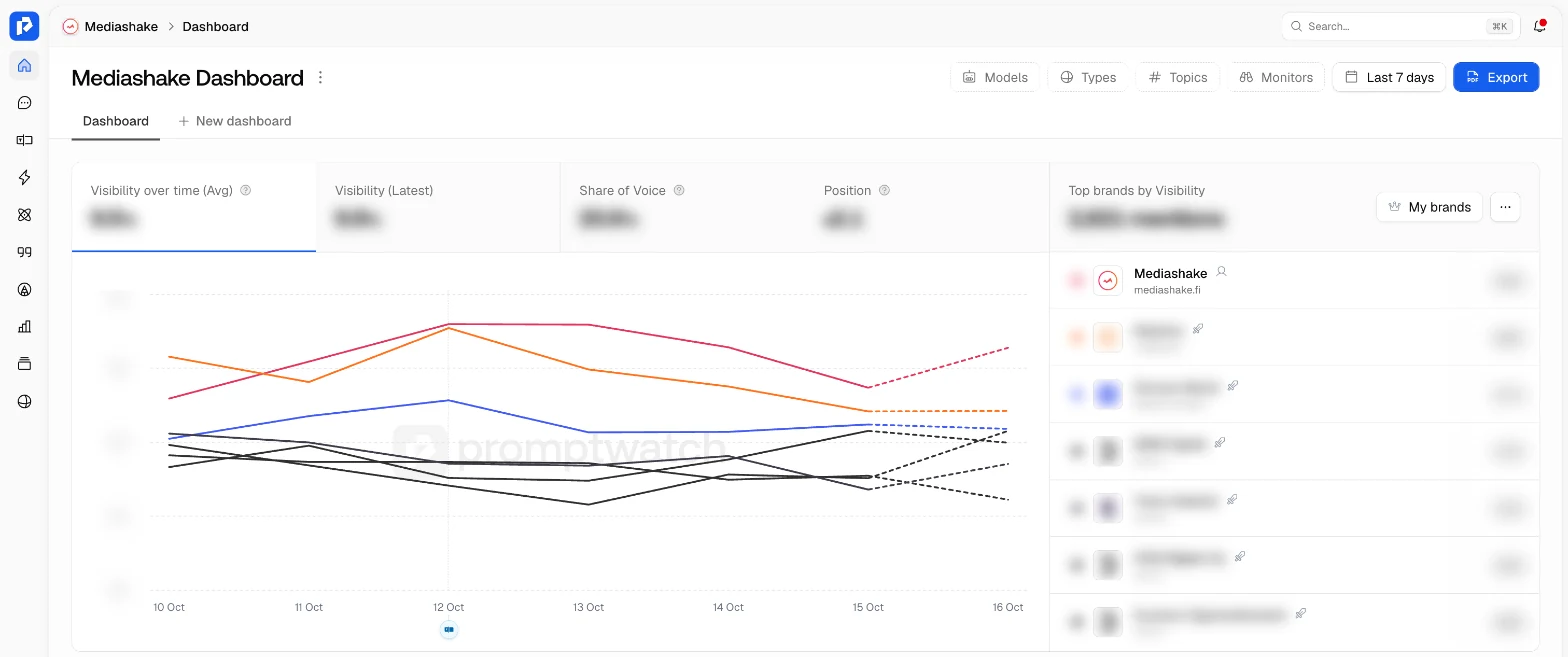The height and width of the screenshot is (657, 1568).
Task: Switch to the Dashboard tab
Action: (116, 121)
